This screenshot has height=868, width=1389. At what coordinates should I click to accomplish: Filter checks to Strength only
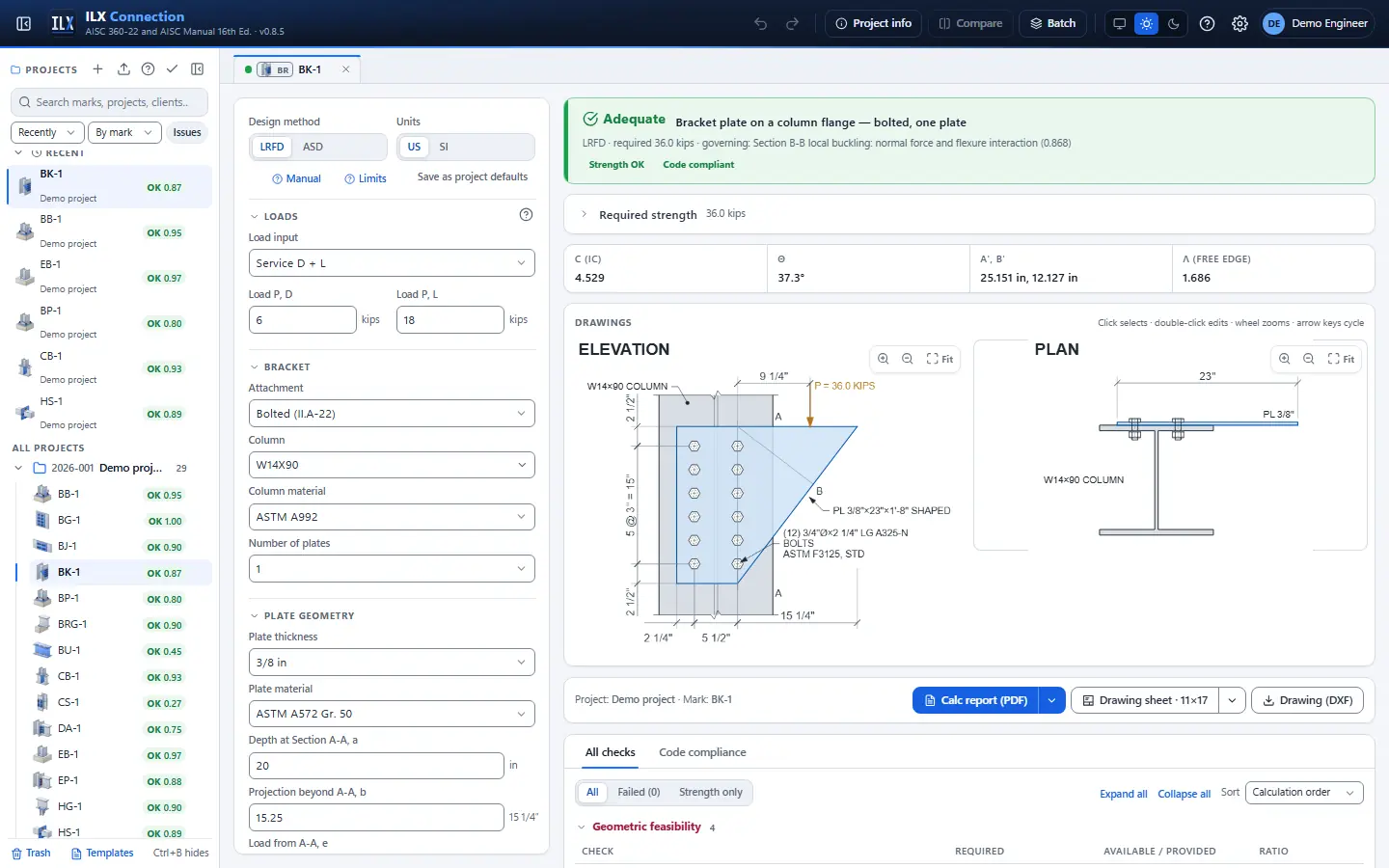click(711, 793)
